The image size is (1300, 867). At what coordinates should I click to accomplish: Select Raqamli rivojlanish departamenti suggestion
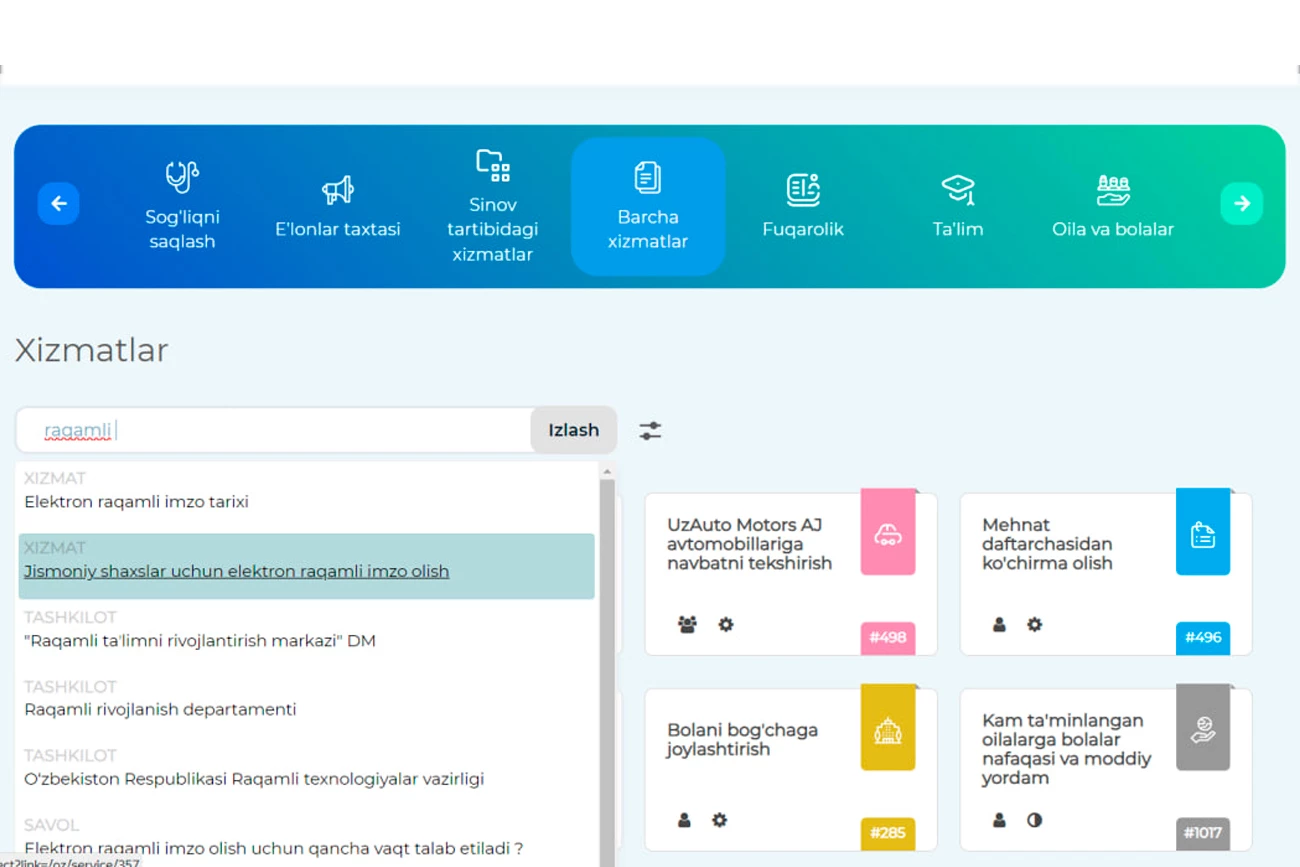306,699
